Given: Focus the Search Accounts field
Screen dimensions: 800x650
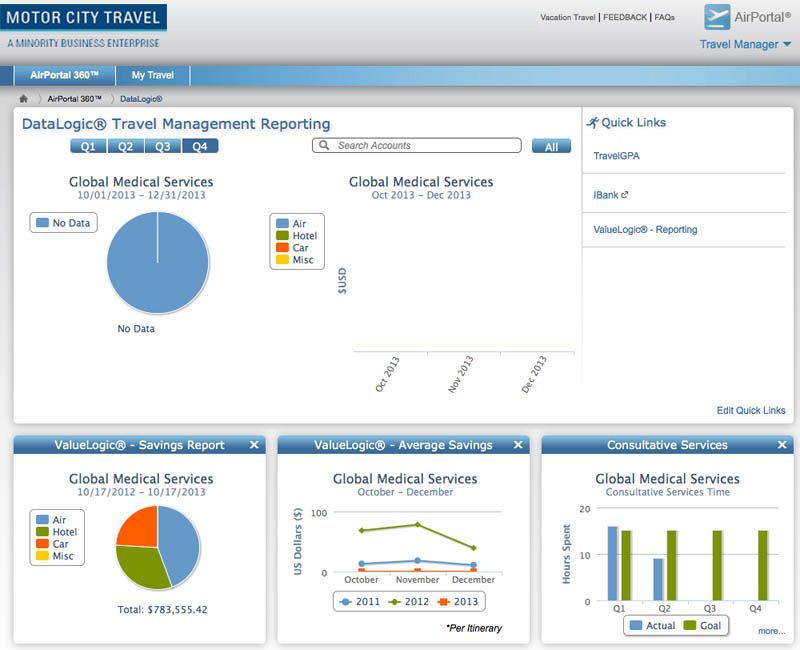Looking at the screenshot, I should 417,145.
